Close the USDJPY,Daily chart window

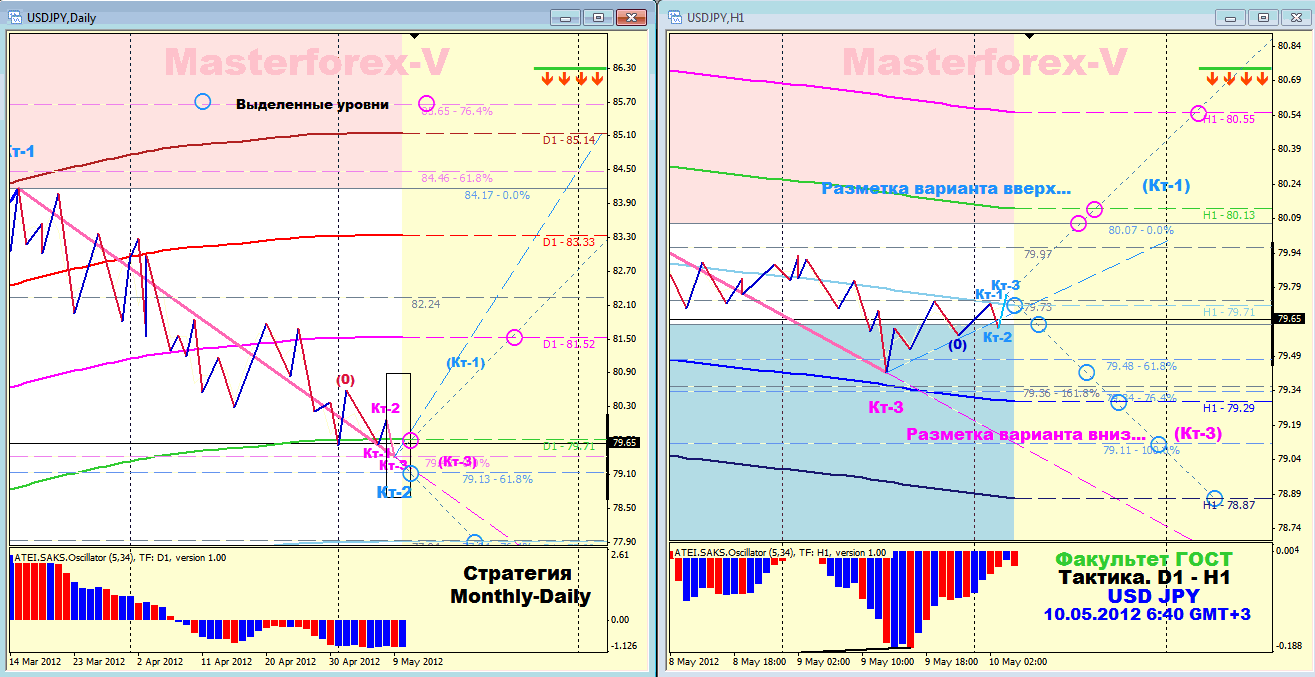pyautogui.click(x=631, y=17)
